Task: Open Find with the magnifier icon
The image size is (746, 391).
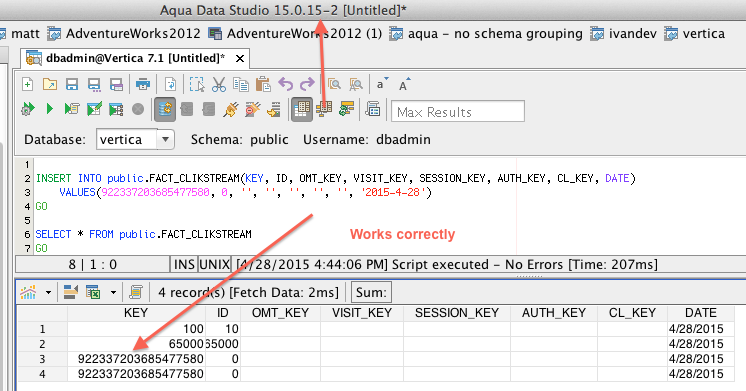Action: 334,85
